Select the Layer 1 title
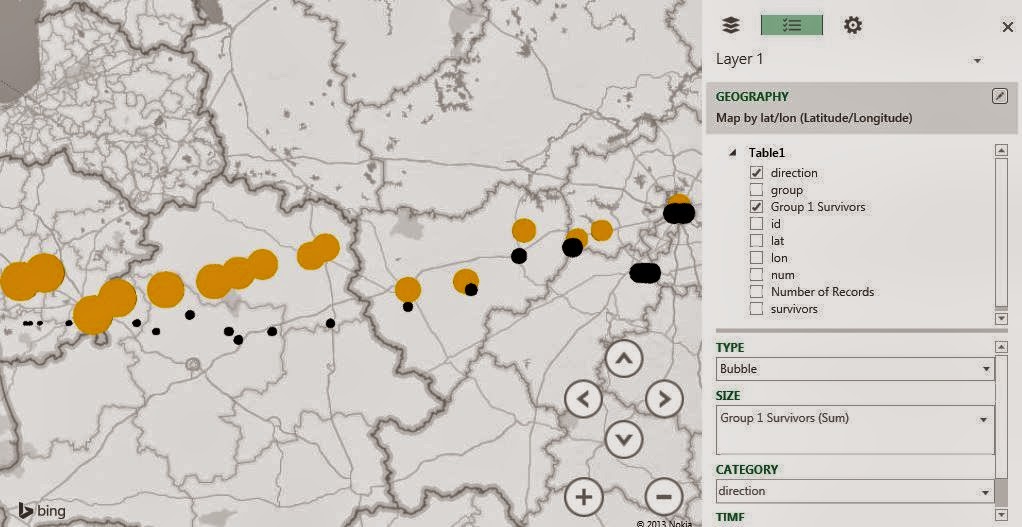The height and width of the screenshot is (527, 1022). [739, 59]
